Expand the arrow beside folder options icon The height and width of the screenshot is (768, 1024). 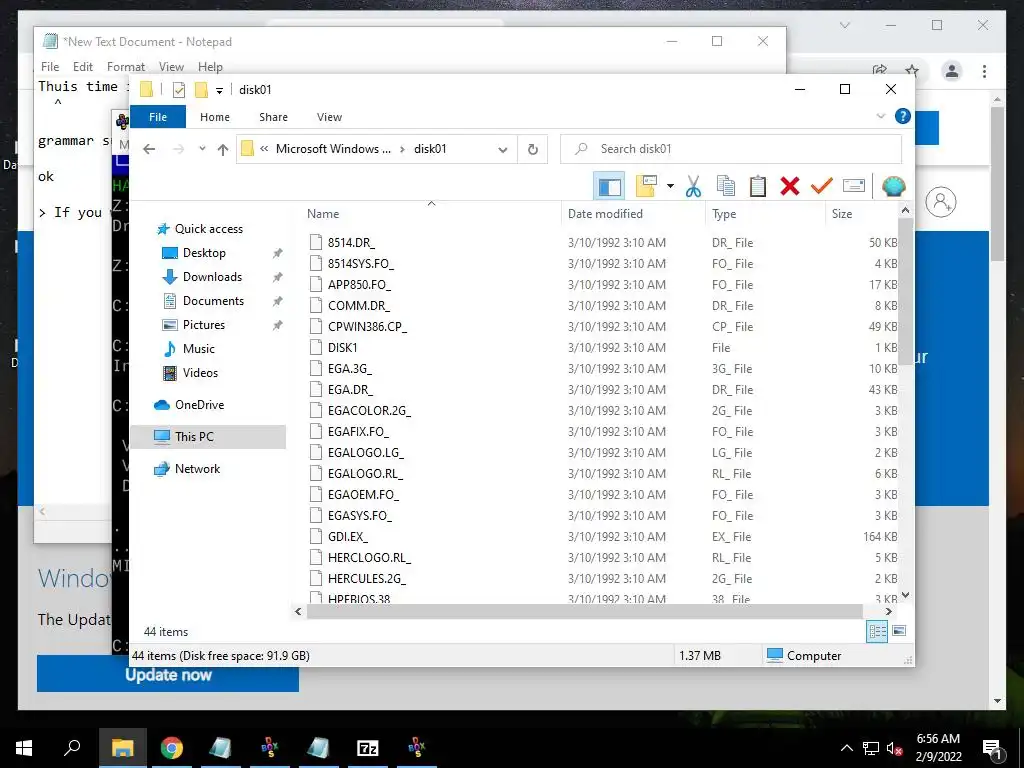coord(670,186)
